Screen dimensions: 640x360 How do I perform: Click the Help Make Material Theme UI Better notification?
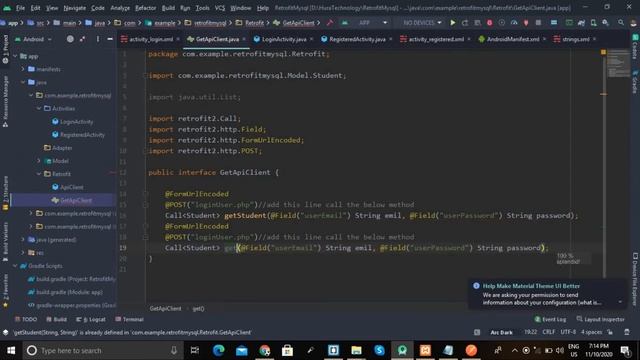pyautogui.click(x=547, y=294)
